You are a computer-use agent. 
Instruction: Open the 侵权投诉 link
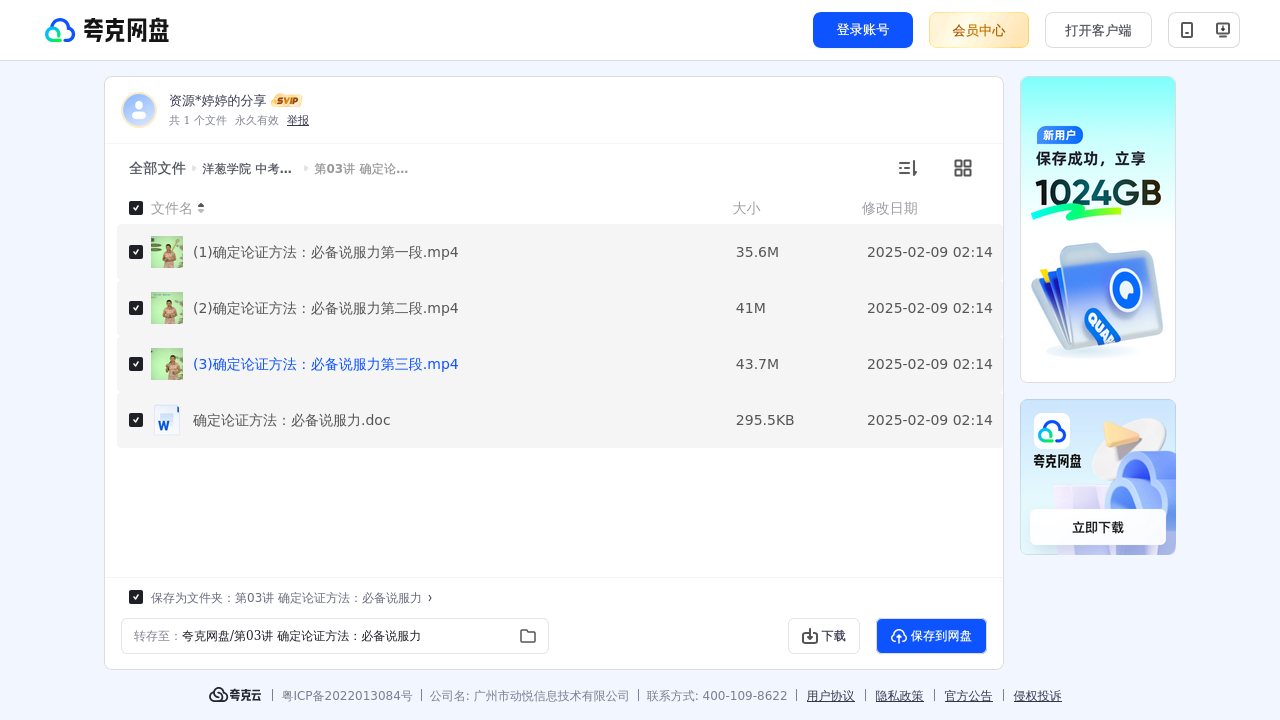[1038, 696]
